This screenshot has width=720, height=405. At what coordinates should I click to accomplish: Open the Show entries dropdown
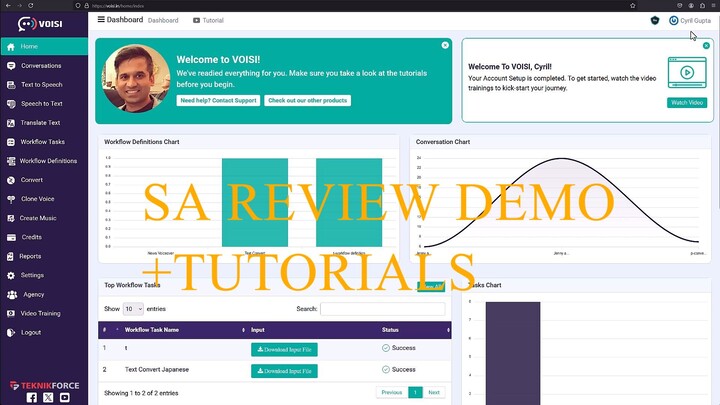click(x=133, y=309)
